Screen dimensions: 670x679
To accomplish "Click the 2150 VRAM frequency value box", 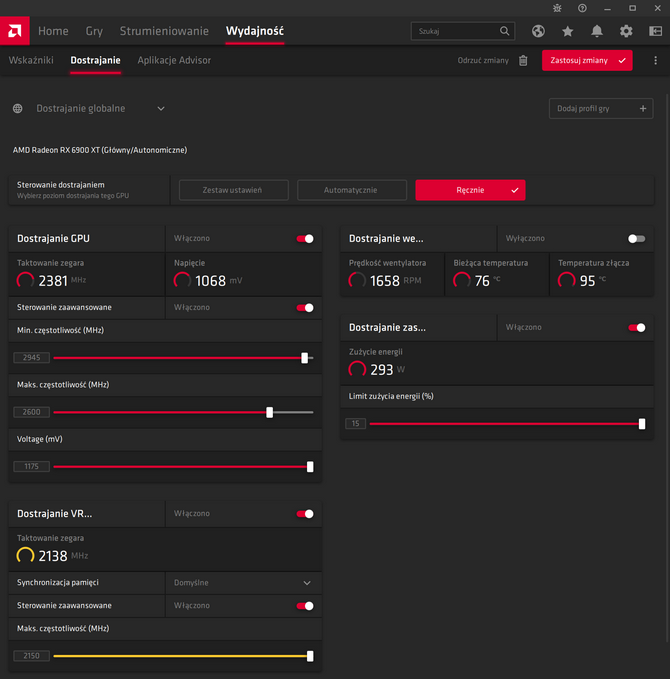I will pyautogui.click(x=31, y=656).
